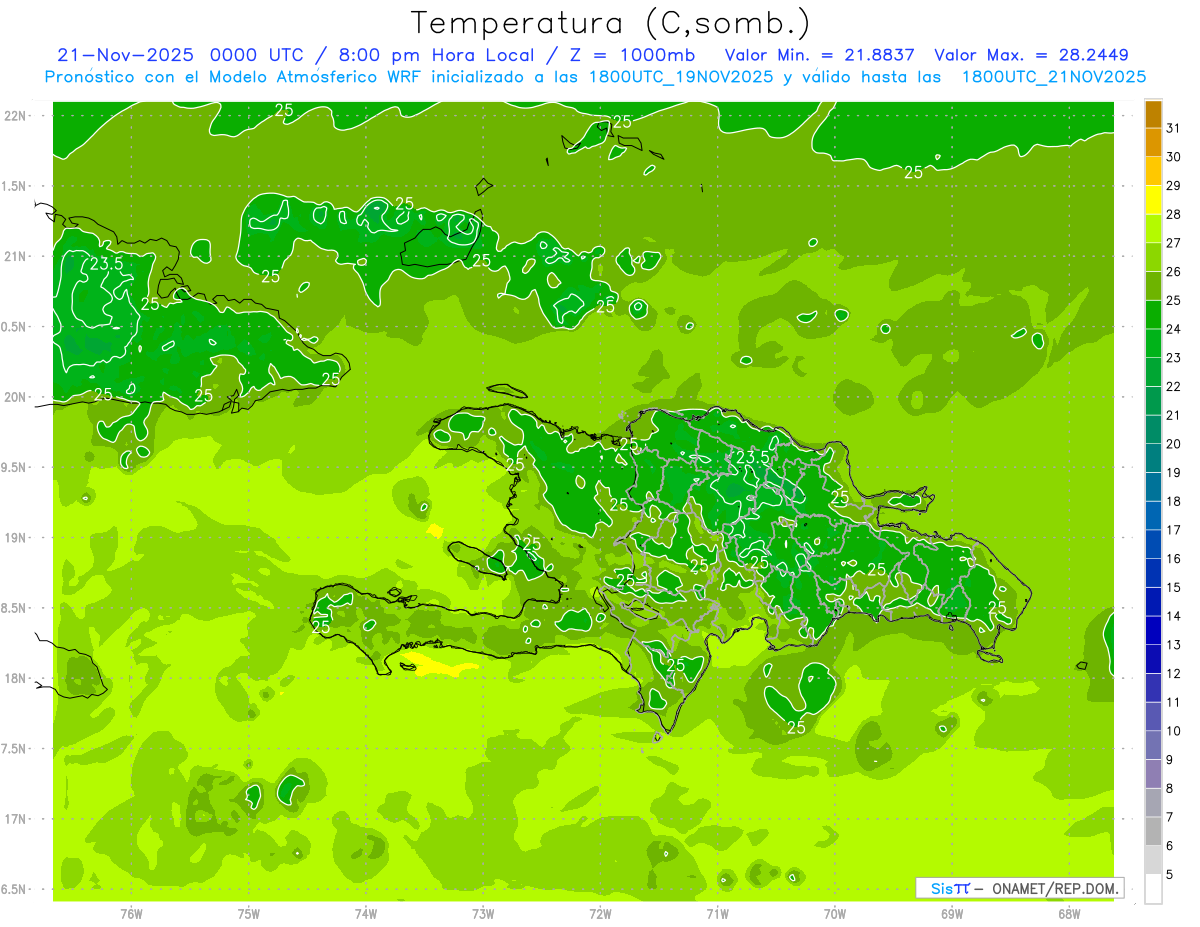This screenshot has width=1200, height=927.
Task: Click the '72W' longitude axis label
Action: (x=600, y=914)
